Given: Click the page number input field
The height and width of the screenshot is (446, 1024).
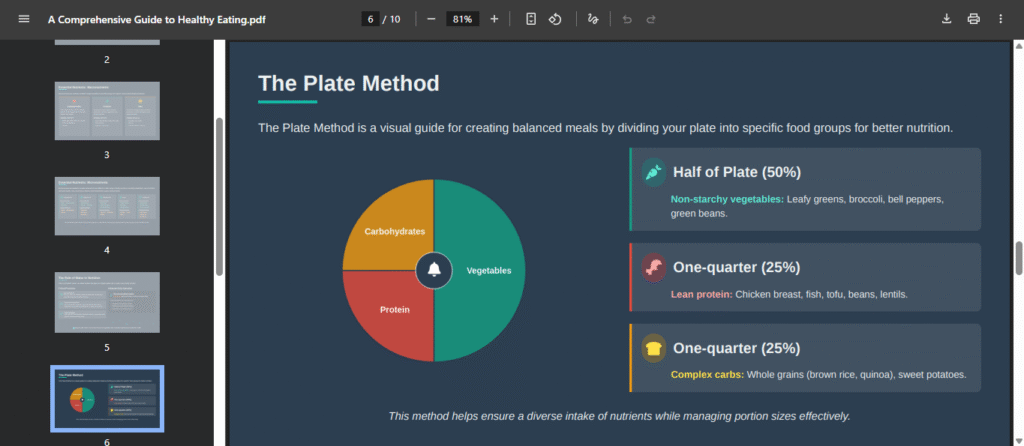Looking at the screenshot, I should point(370,19).
